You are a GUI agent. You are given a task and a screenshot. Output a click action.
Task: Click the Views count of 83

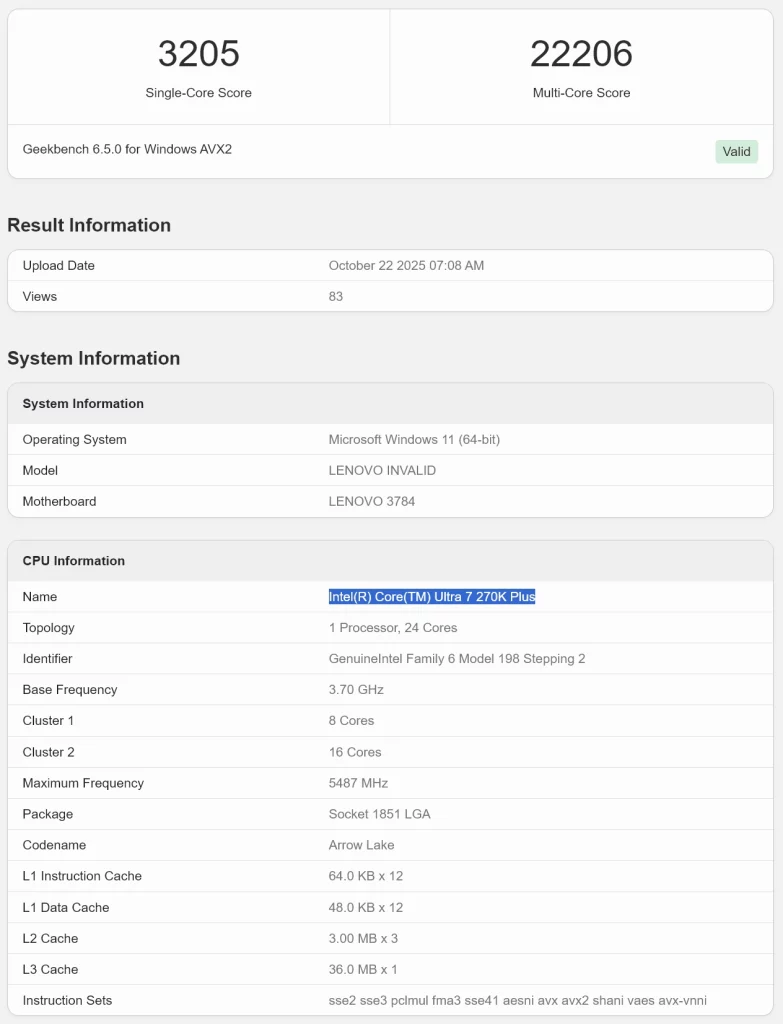click(x=336, y=297)
